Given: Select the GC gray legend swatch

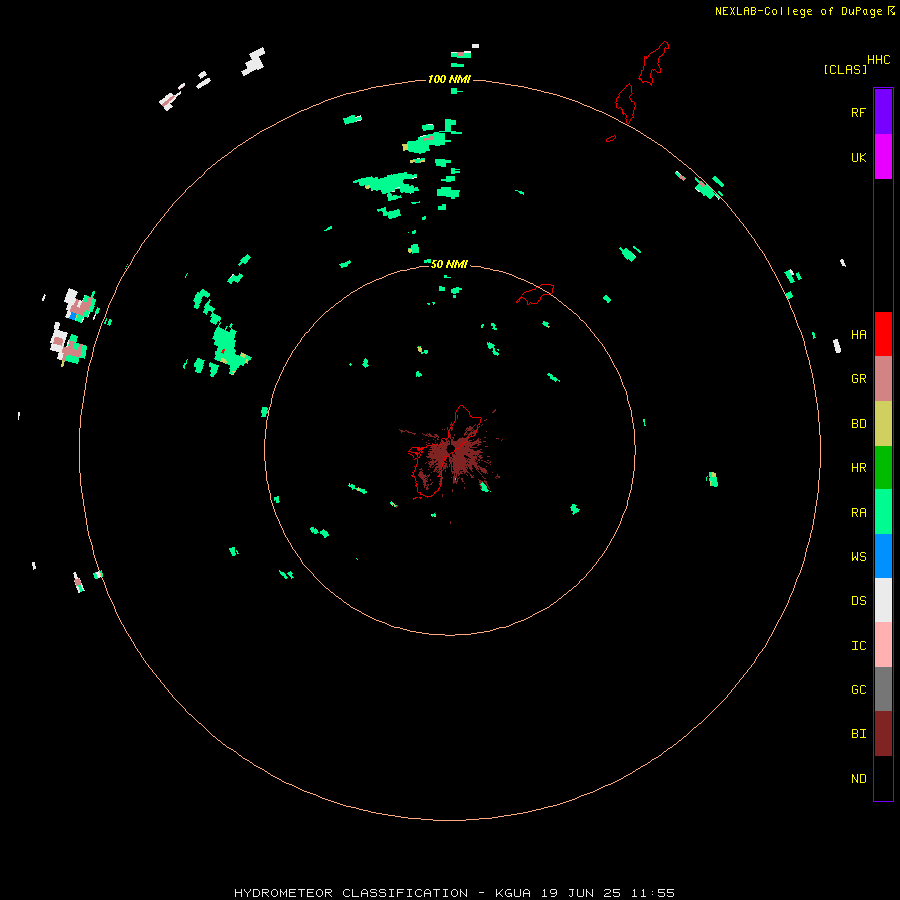Looking at the screenshot, I should point(883,689).
